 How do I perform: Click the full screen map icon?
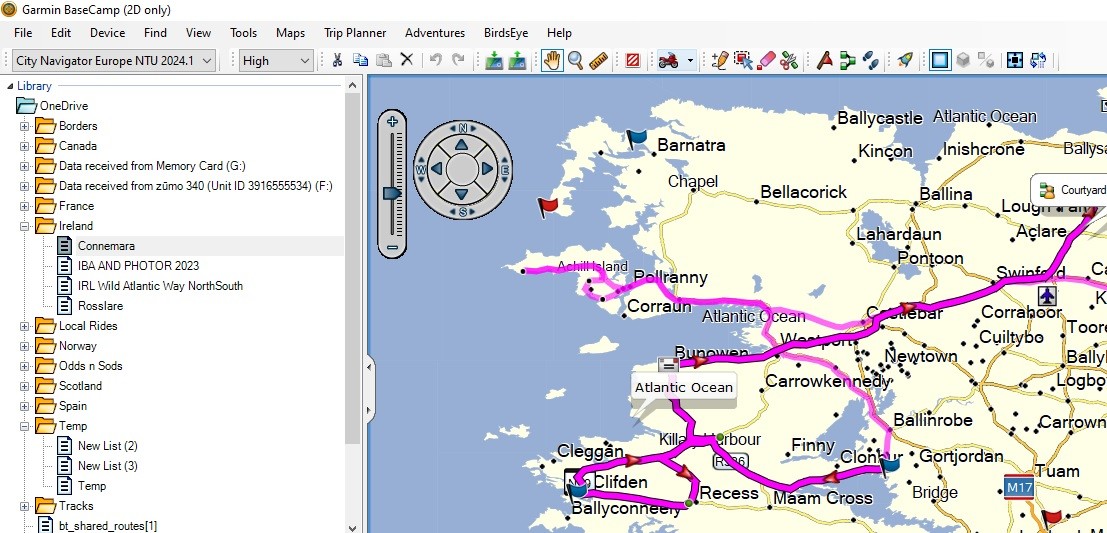pyautogui.click(x=1015, y=61)
